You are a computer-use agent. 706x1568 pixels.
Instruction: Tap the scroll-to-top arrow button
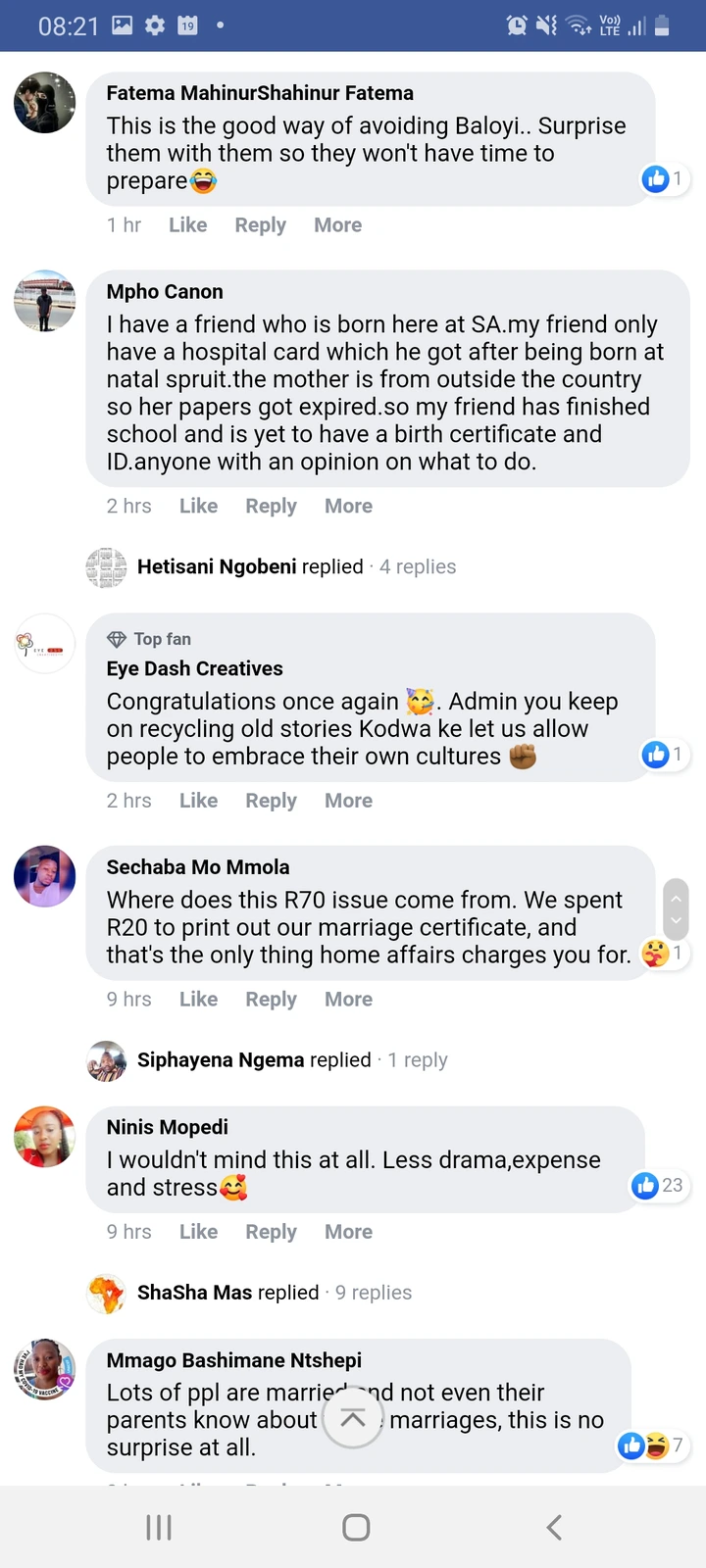click(353, 1417)
